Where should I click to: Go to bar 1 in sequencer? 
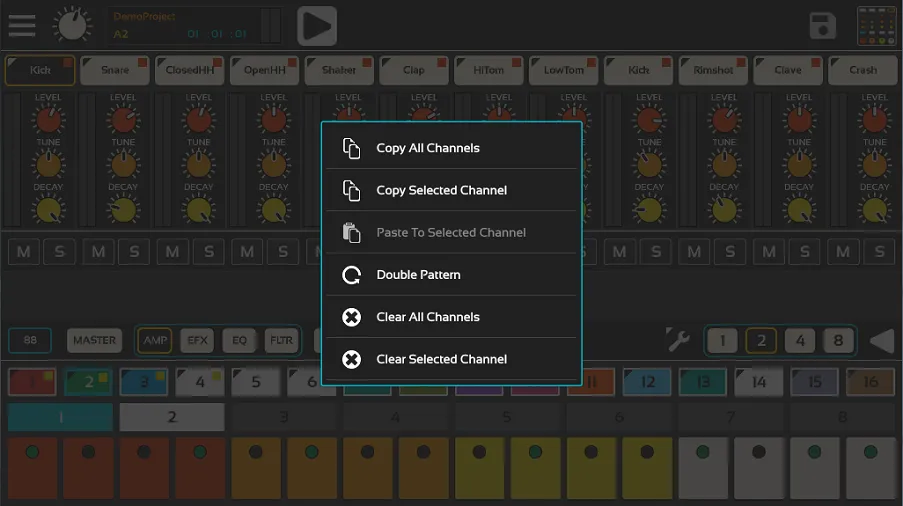pyautogui.click(x=60, y=417)
